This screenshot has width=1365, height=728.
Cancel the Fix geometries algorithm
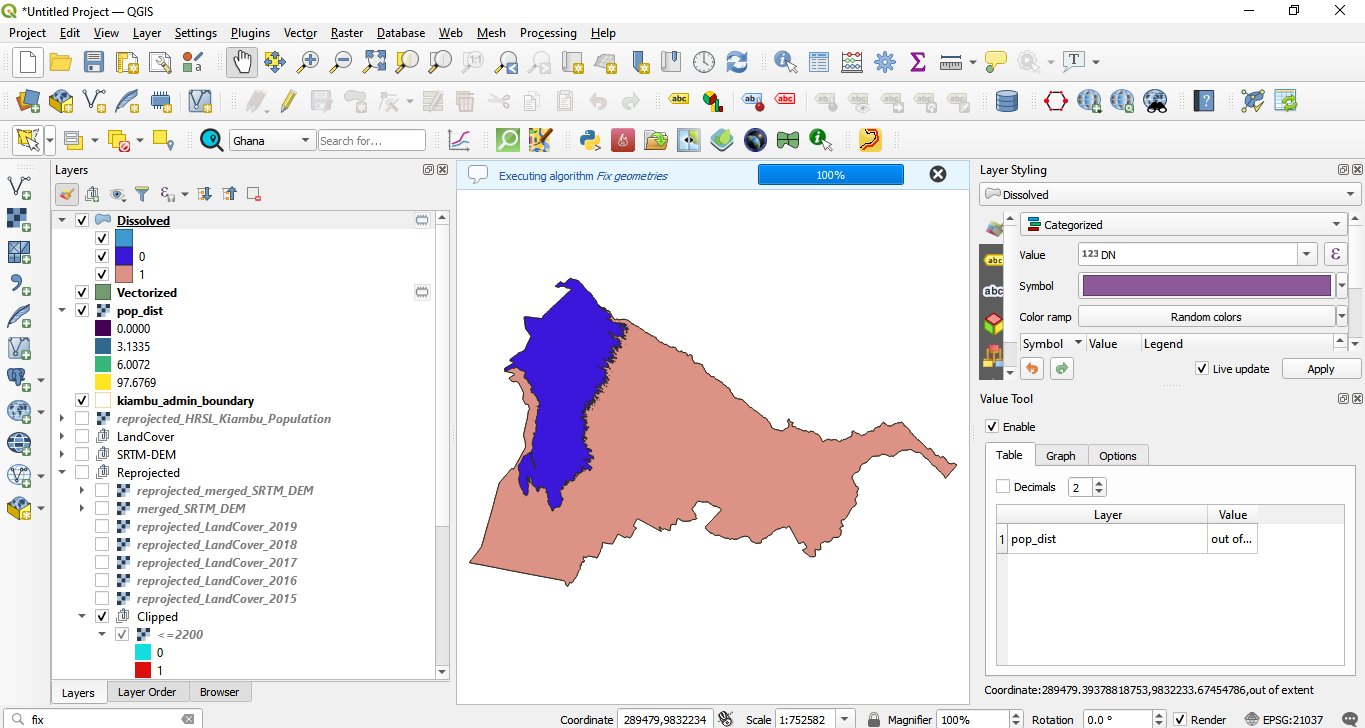[x=938, y=174]
